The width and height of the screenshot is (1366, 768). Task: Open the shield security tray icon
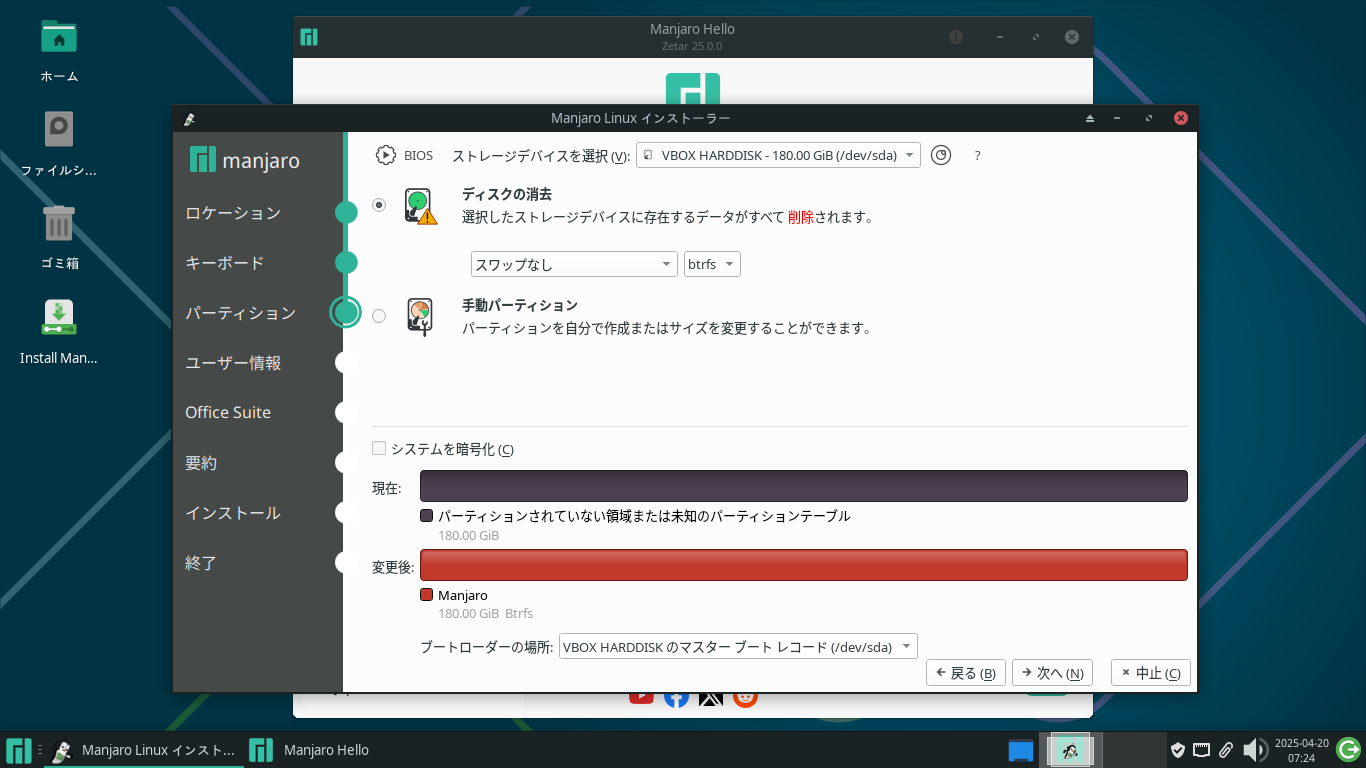(1178, 750)
